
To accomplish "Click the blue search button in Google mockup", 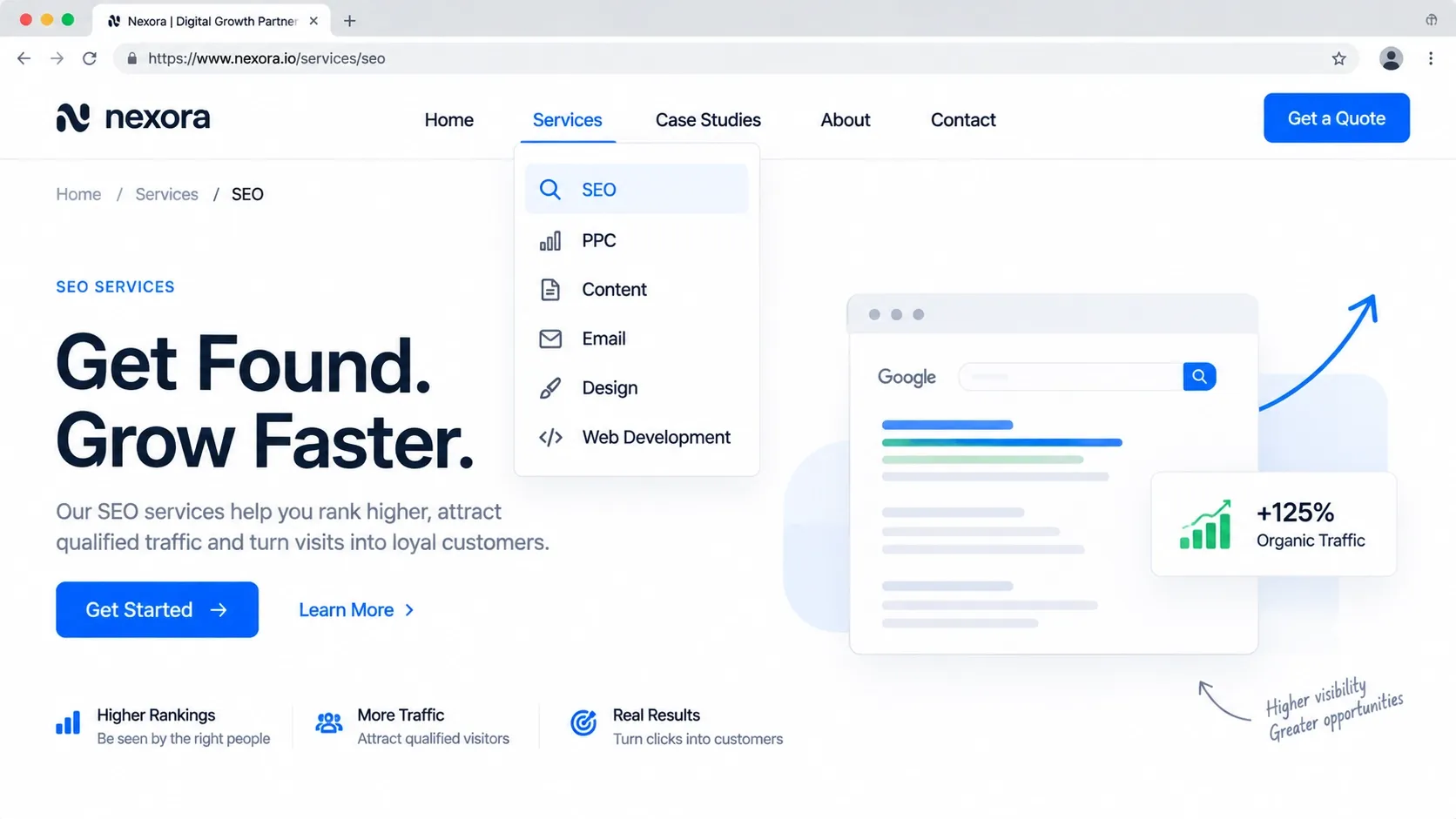I will pyautogui.click(x=1199, y=377).
